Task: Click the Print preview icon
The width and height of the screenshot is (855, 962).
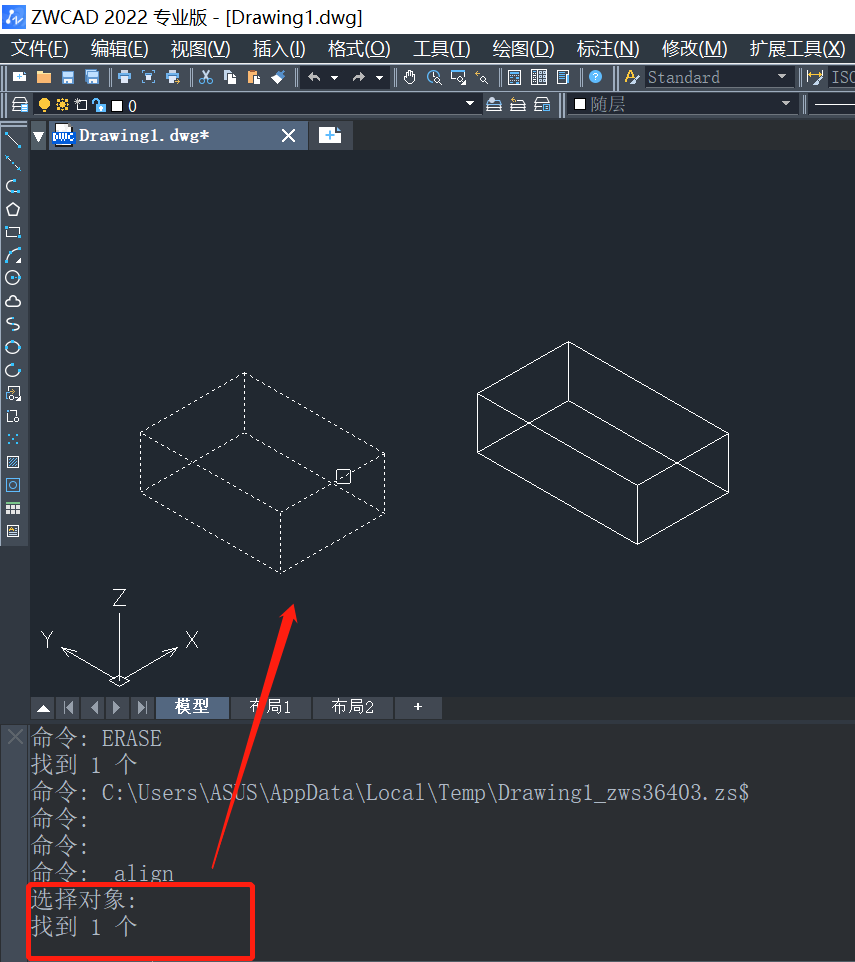Action: coord(148,77)
